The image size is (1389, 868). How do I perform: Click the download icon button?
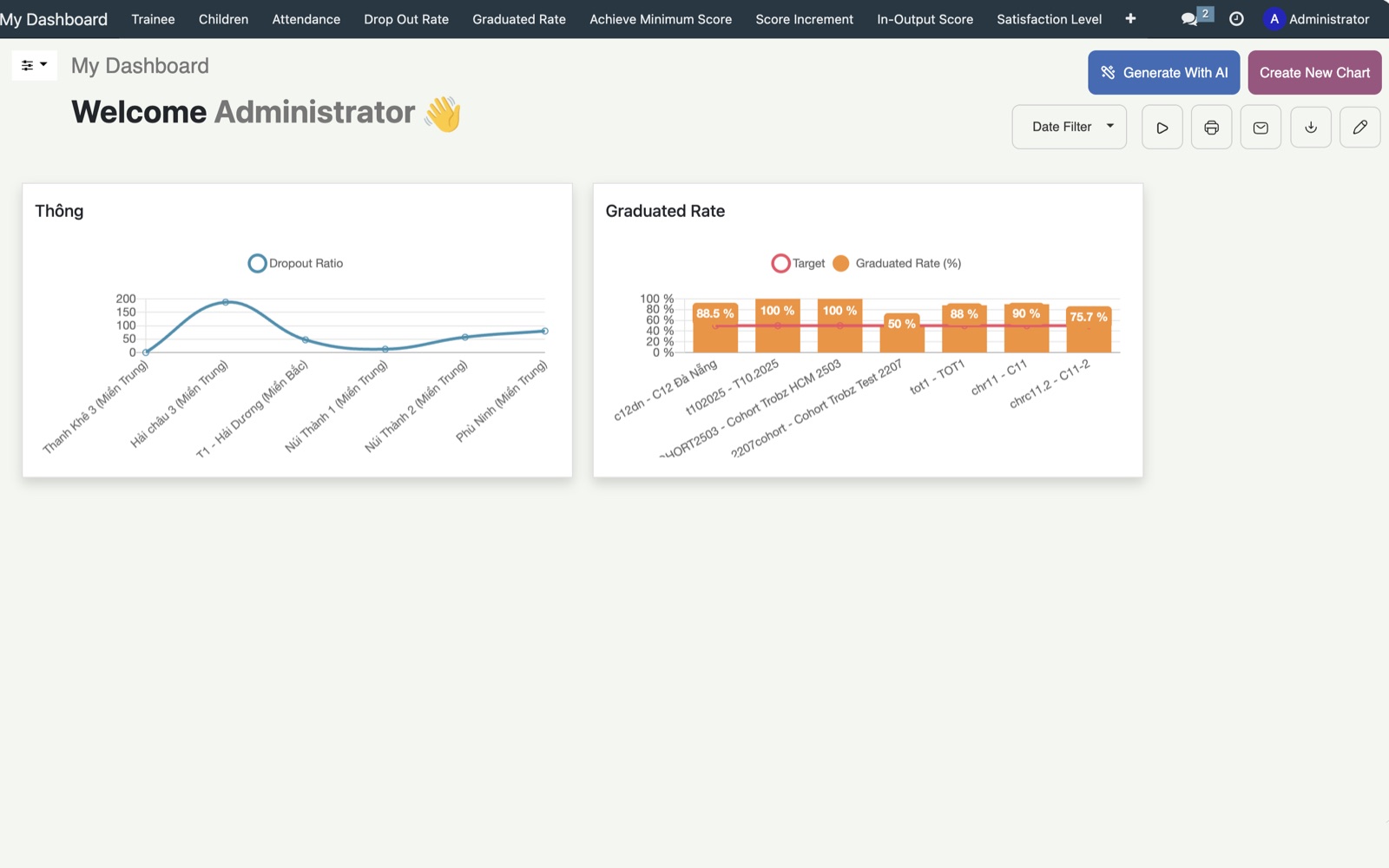1311,128
